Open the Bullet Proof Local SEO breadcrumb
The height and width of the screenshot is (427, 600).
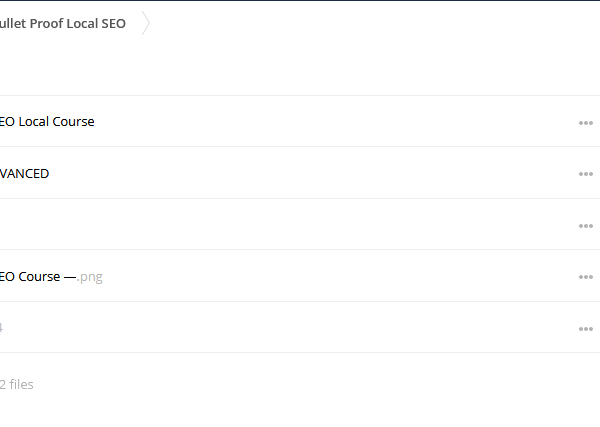pyautogui.click(x=63, y=23)
